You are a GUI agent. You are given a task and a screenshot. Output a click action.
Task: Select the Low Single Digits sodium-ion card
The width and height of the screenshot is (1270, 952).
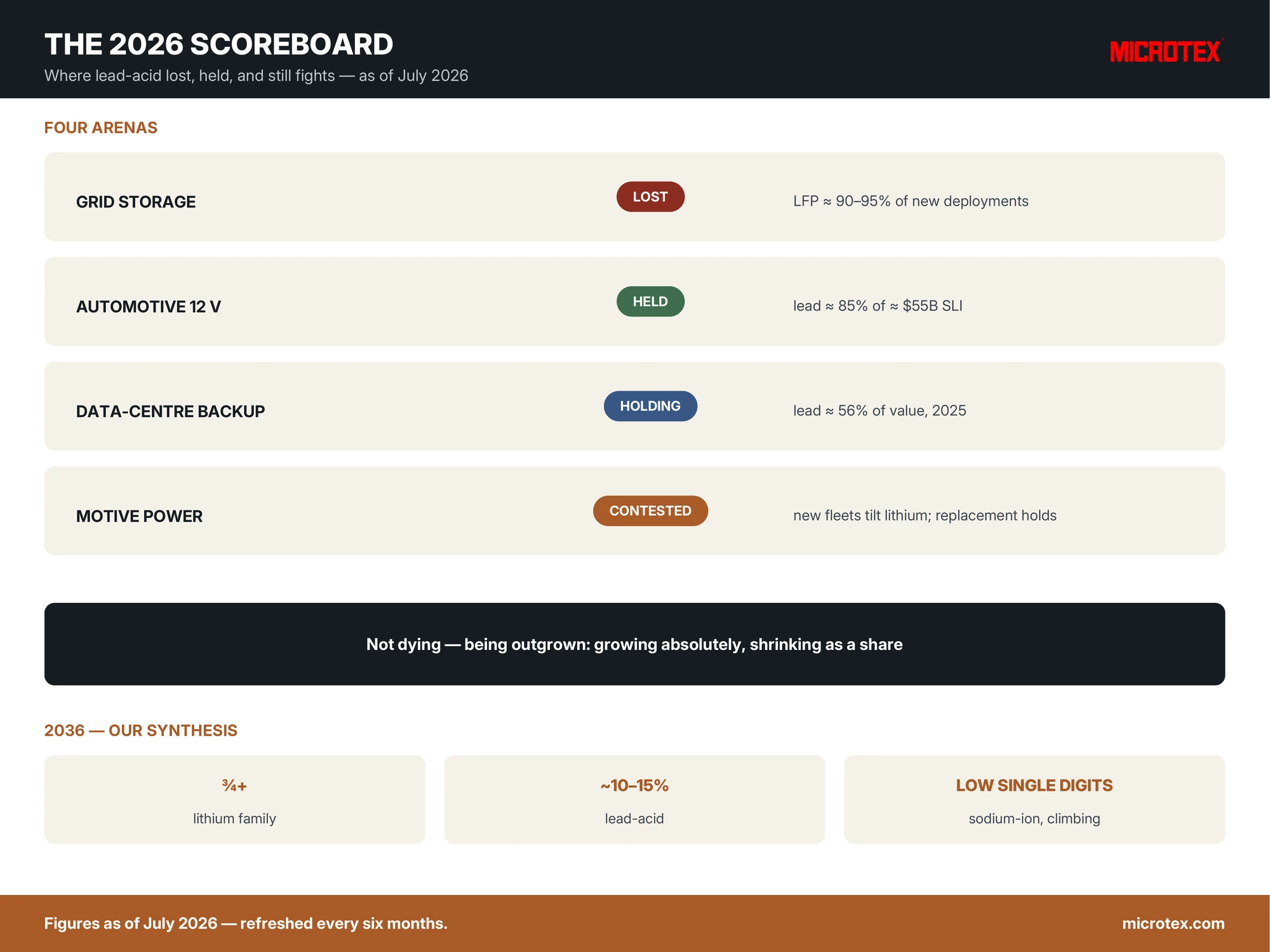point(1034,800)
